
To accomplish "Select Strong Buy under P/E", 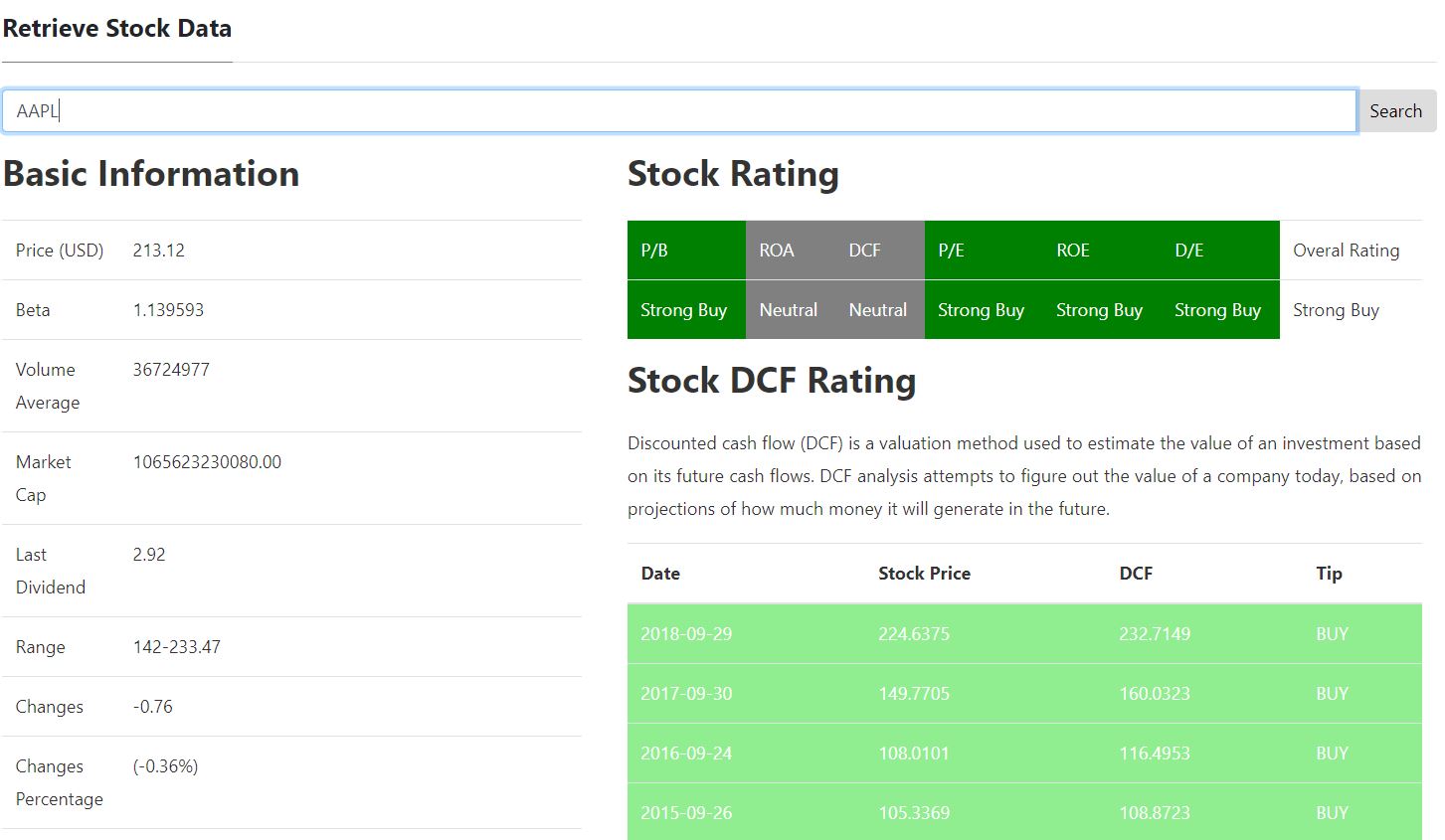I will [984, 310].
